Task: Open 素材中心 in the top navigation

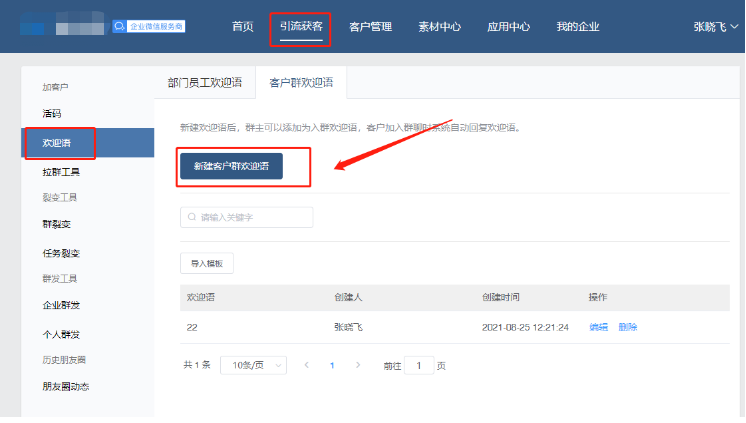Action: click(x=439, y=27)
